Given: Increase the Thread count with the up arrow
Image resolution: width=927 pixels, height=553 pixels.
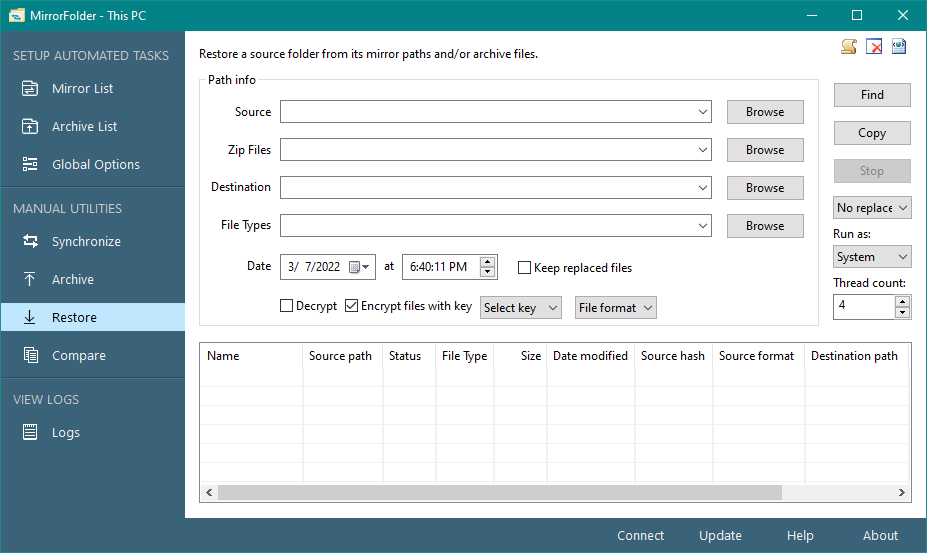Looking at the screenshot, I should [902, 302].
